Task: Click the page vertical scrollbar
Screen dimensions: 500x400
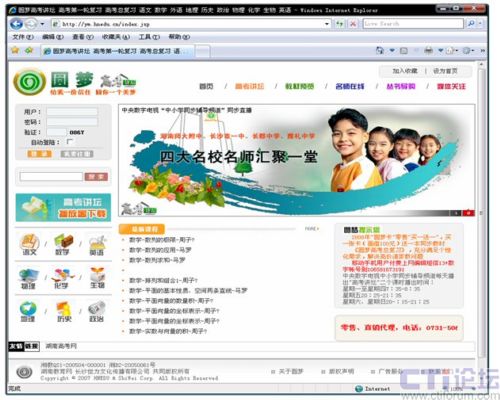Action: (481, 210)
